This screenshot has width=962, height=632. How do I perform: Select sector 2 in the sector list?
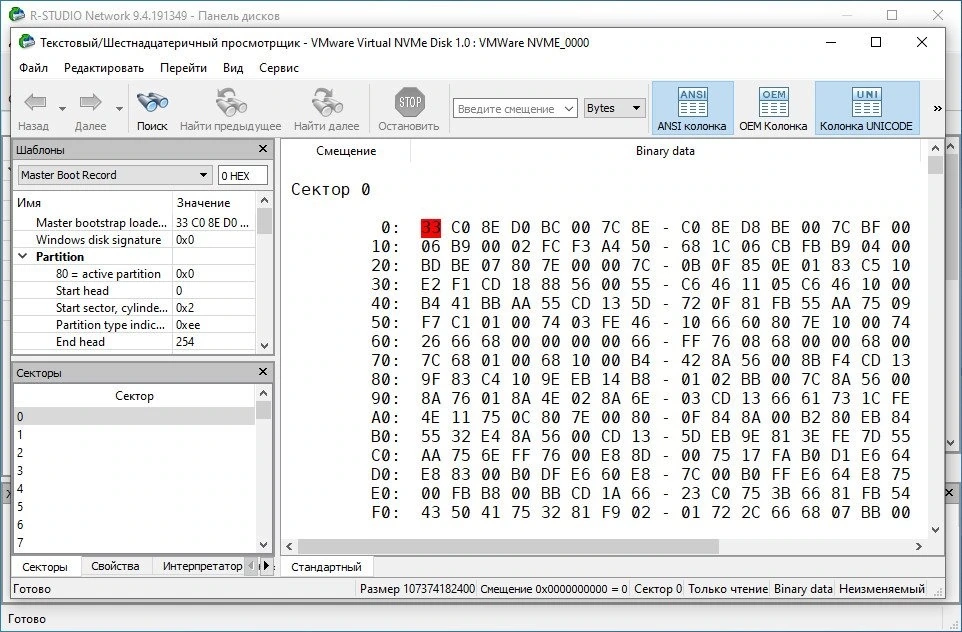(x=134, y=453)
